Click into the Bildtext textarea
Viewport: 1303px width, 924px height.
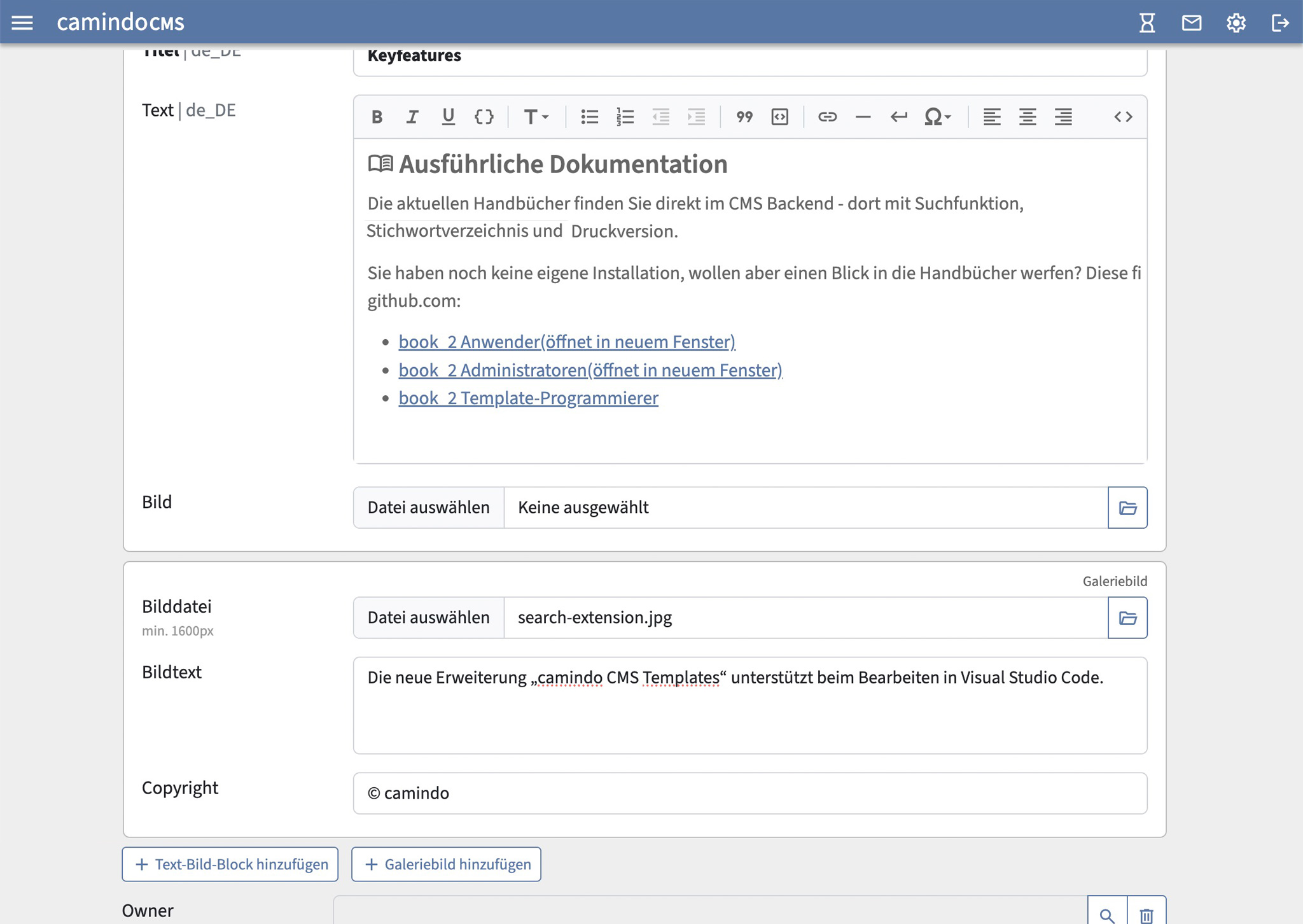[750, 705]
